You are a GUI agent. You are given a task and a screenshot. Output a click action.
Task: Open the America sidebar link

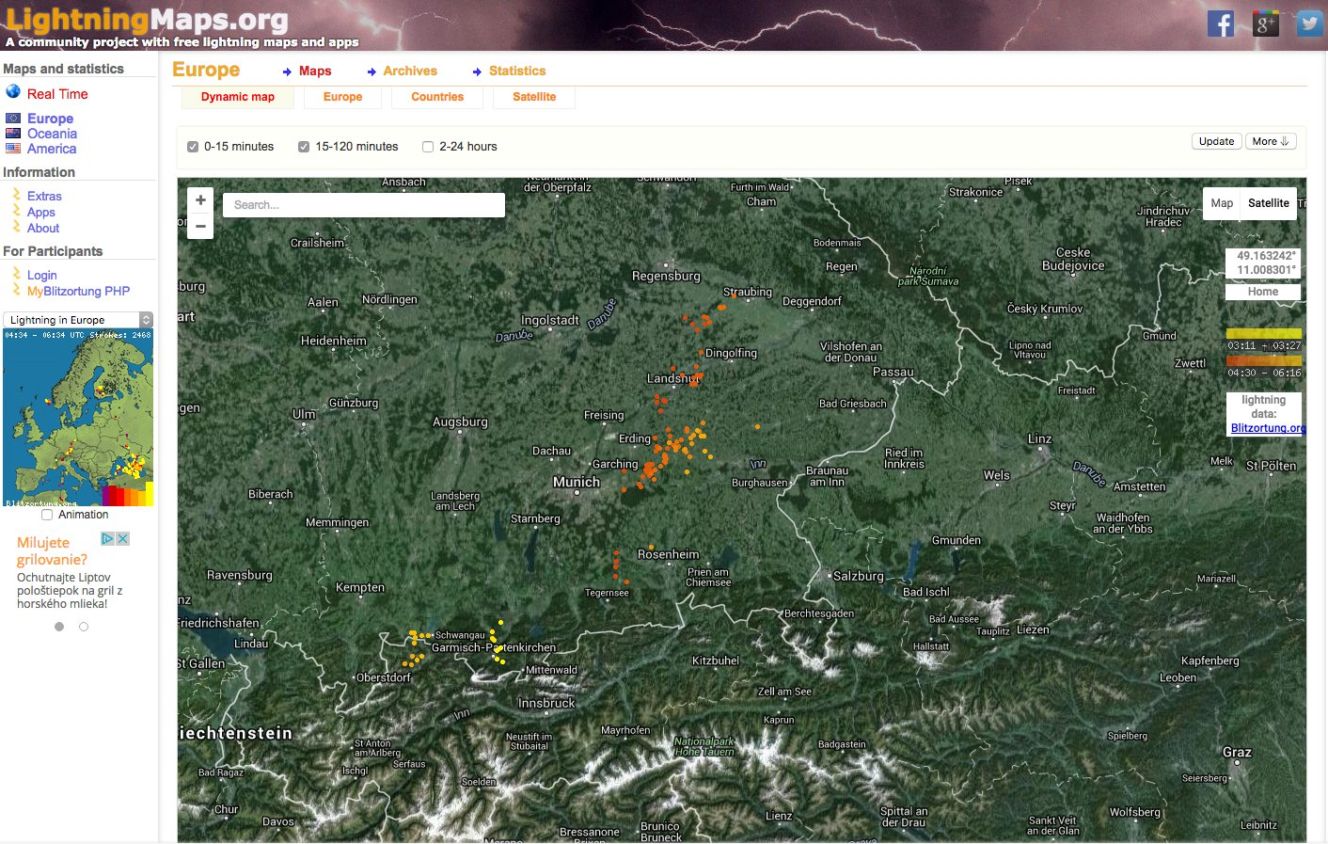point(52,148)
